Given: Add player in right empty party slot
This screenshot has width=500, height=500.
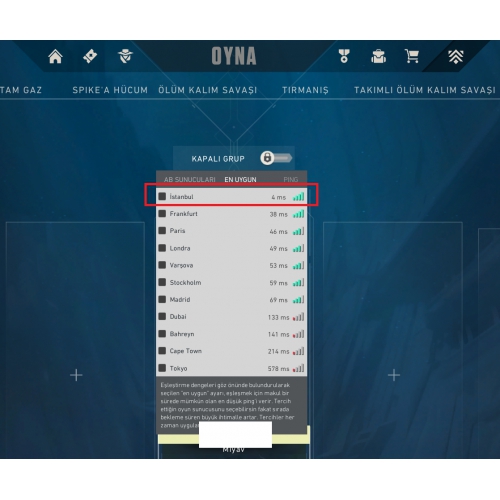Looking at the screenshot, I should pos(394,375).
